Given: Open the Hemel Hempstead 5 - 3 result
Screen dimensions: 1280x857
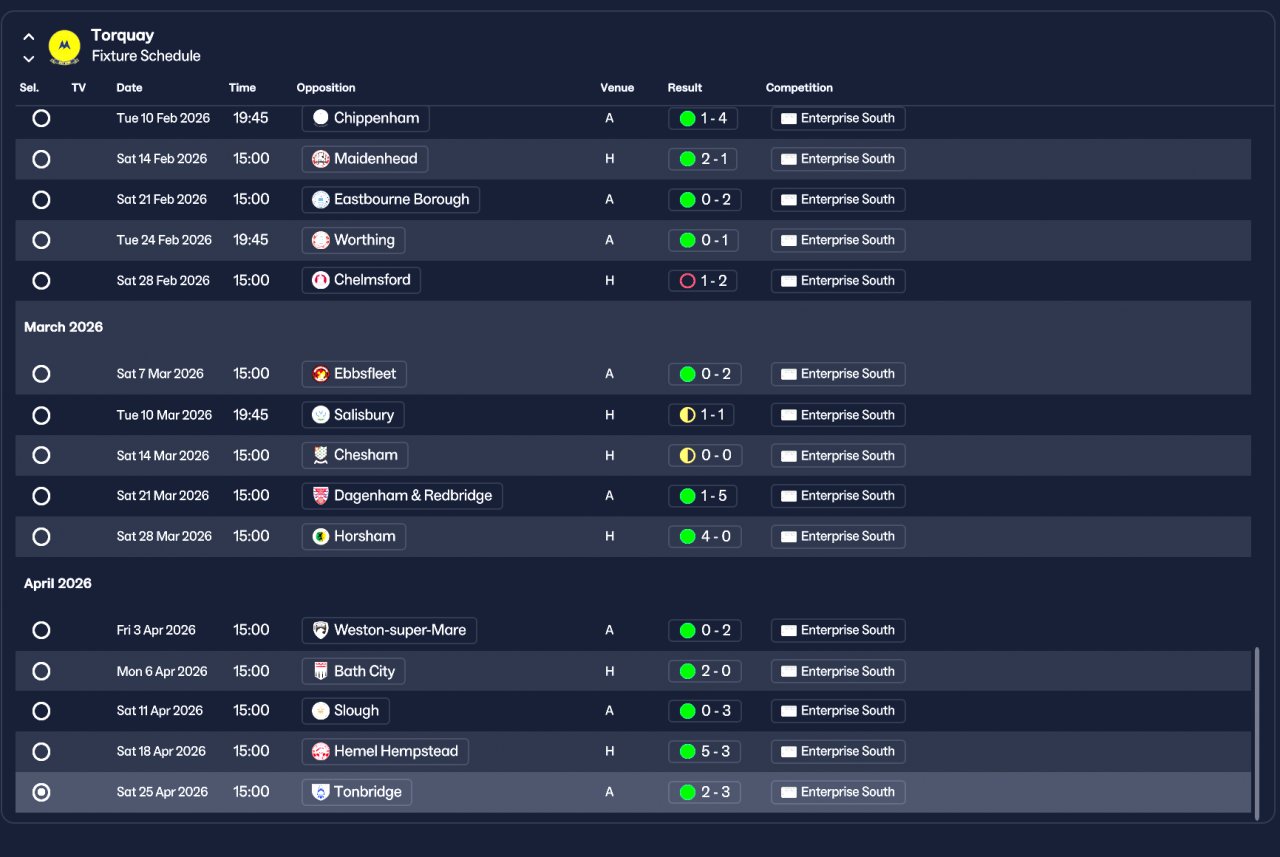Looking at the screenshot, I should coord(704,752).
